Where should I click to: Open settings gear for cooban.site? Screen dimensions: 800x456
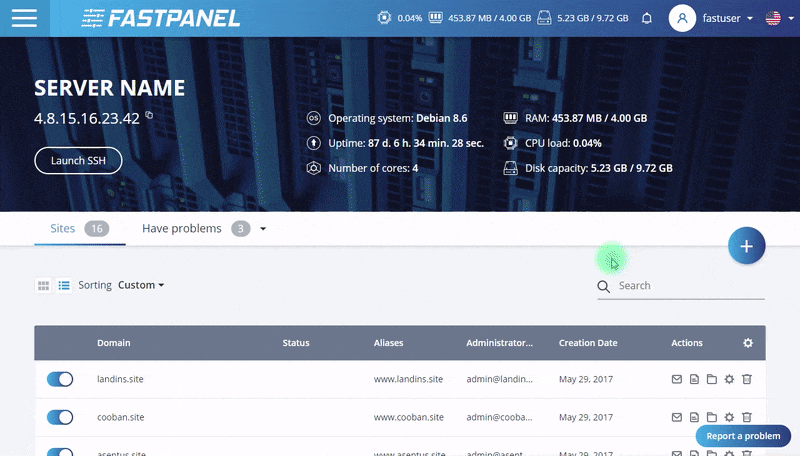pos(729,417)
